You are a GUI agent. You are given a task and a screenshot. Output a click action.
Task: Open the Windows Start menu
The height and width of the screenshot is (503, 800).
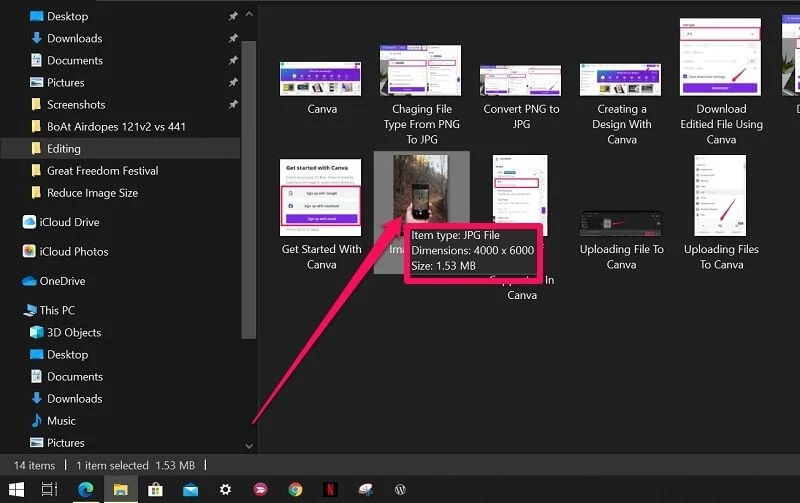[16, 490]
